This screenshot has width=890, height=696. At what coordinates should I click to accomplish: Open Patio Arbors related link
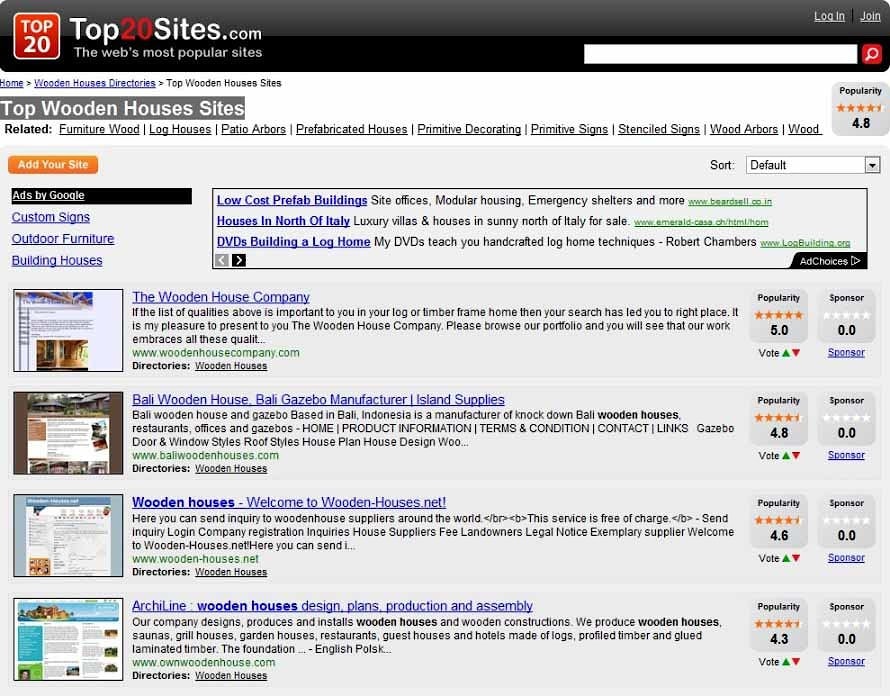click(x=253, y=129)
